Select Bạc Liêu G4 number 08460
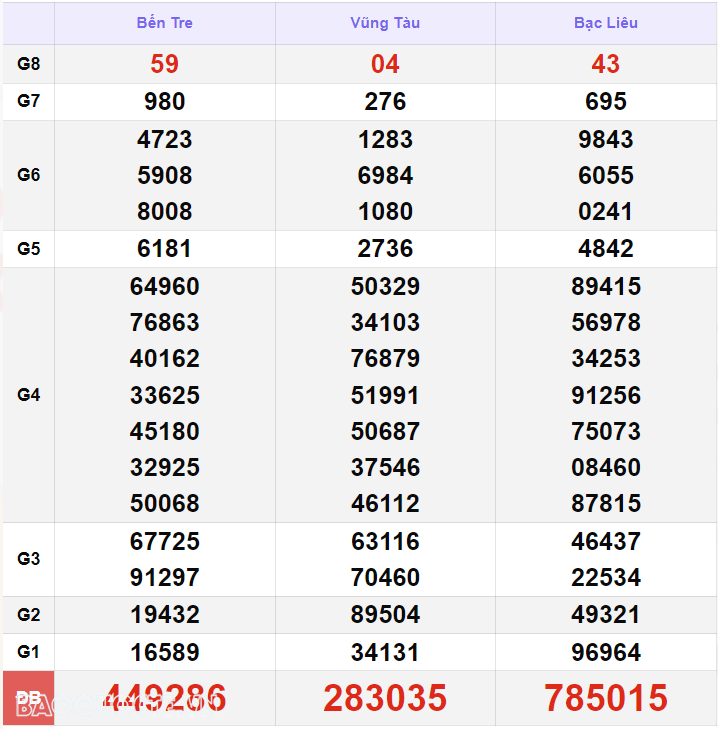This screenshot has width=718, height=729. click(606, 467)
